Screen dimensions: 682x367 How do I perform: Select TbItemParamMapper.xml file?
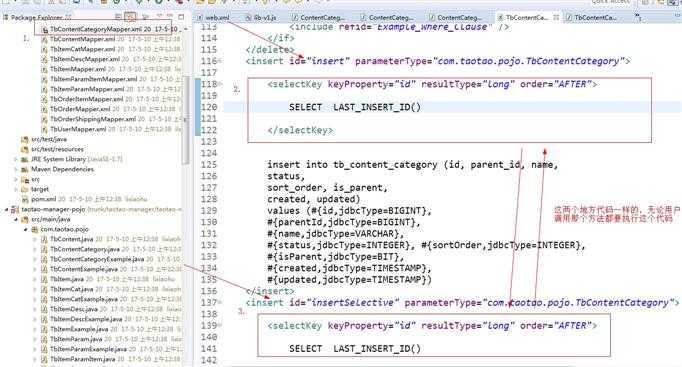point(87,89)
